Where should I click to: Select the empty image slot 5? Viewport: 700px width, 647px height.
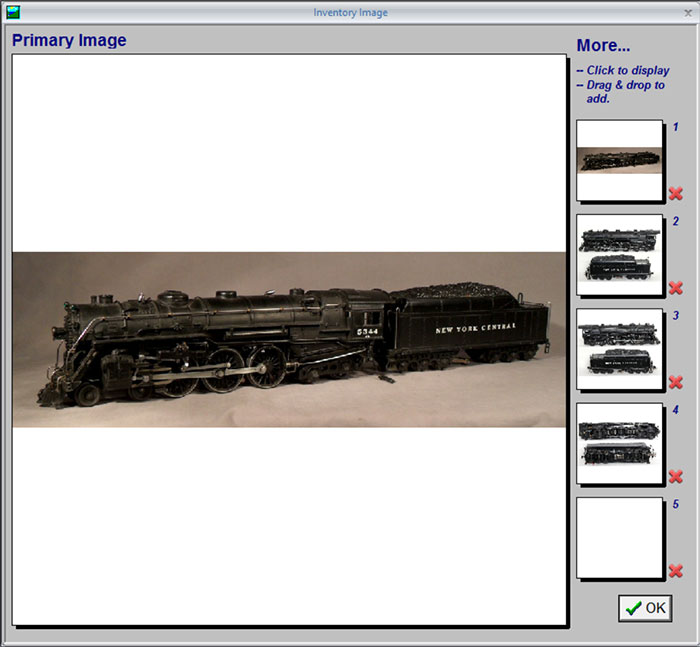(619, 538)
